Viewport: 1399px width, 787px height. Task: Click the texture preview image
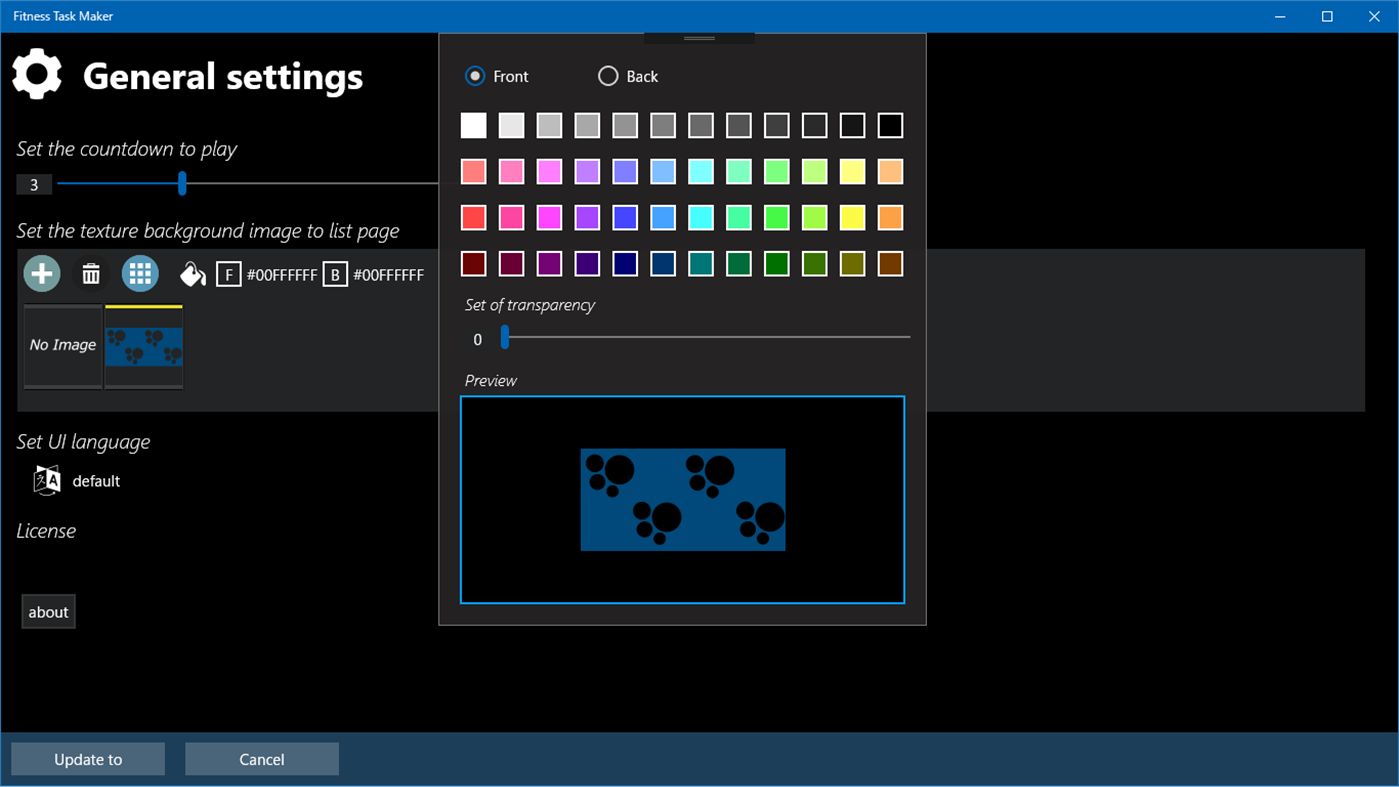(x=683, y=499)
